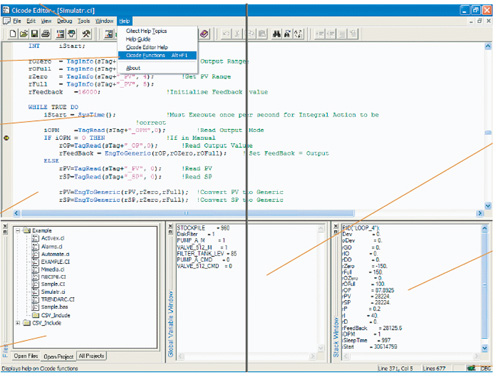Viewport: 500px width, 377px height.
Task: Choose Help Guide from Help menu
Action: pyautogui.click(x=138, y=39)
